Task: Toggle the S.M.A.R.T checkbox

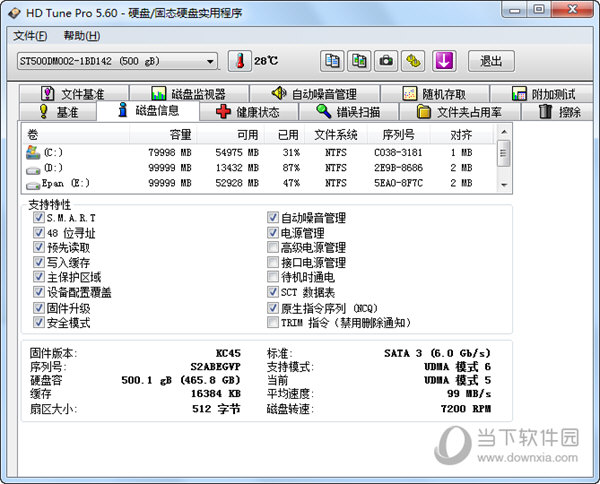Action: [38, 218]
